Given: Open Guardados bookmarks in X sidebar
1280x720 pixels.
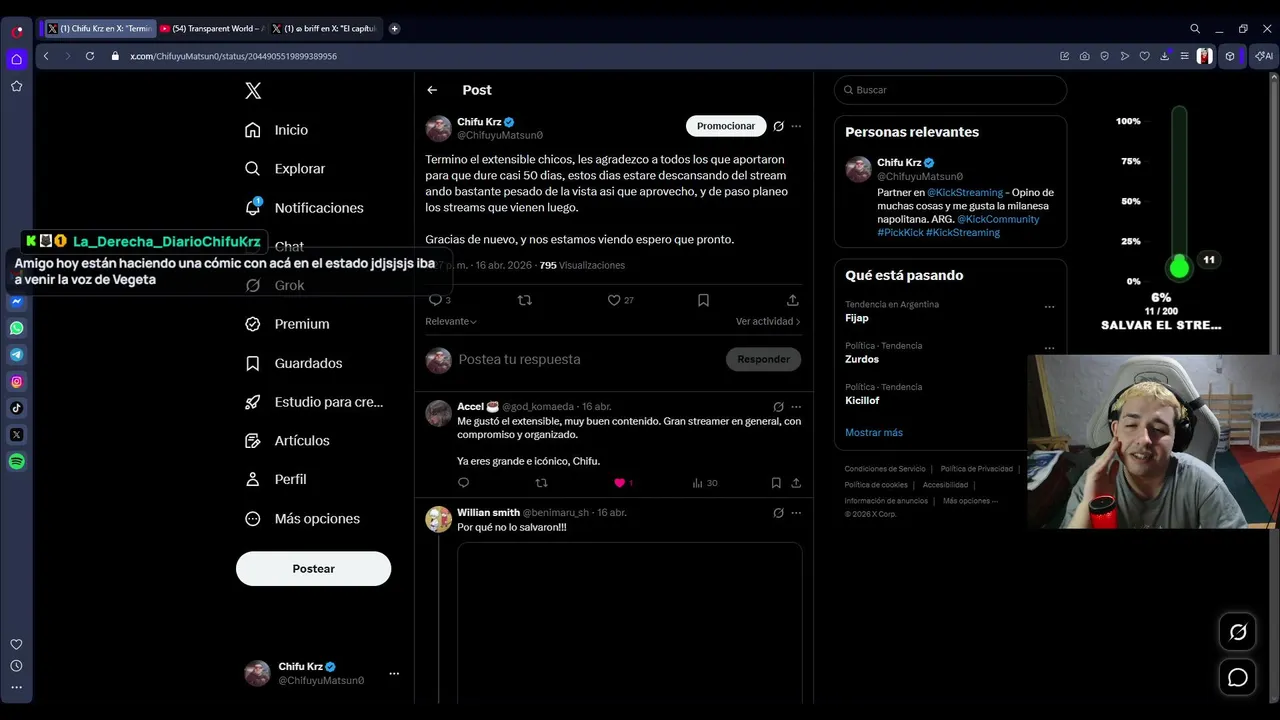Looking at the screenshot, I should pos(294,363).
